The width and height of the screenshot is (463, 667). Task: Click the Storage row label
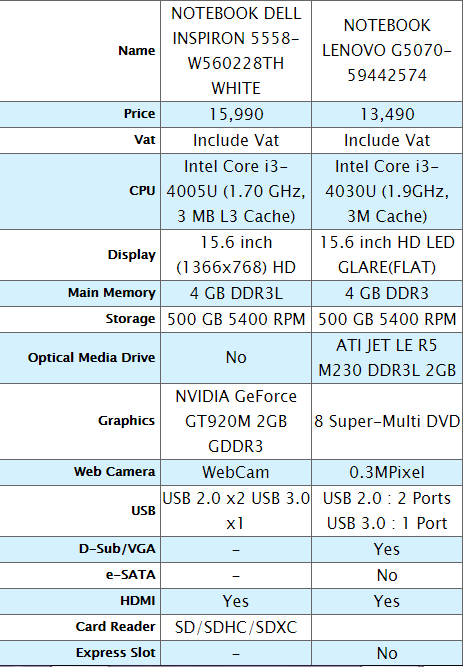point(130,319)
